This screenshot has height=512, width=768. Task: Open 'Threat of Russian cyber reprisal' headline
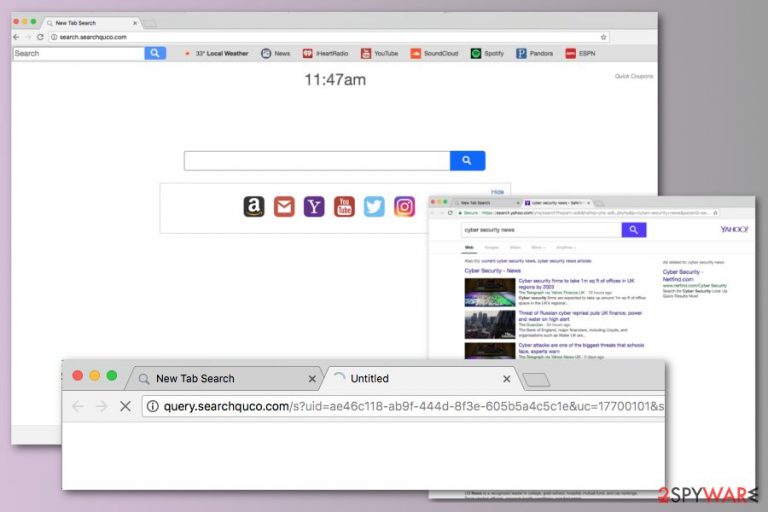[x=580, y=316]
